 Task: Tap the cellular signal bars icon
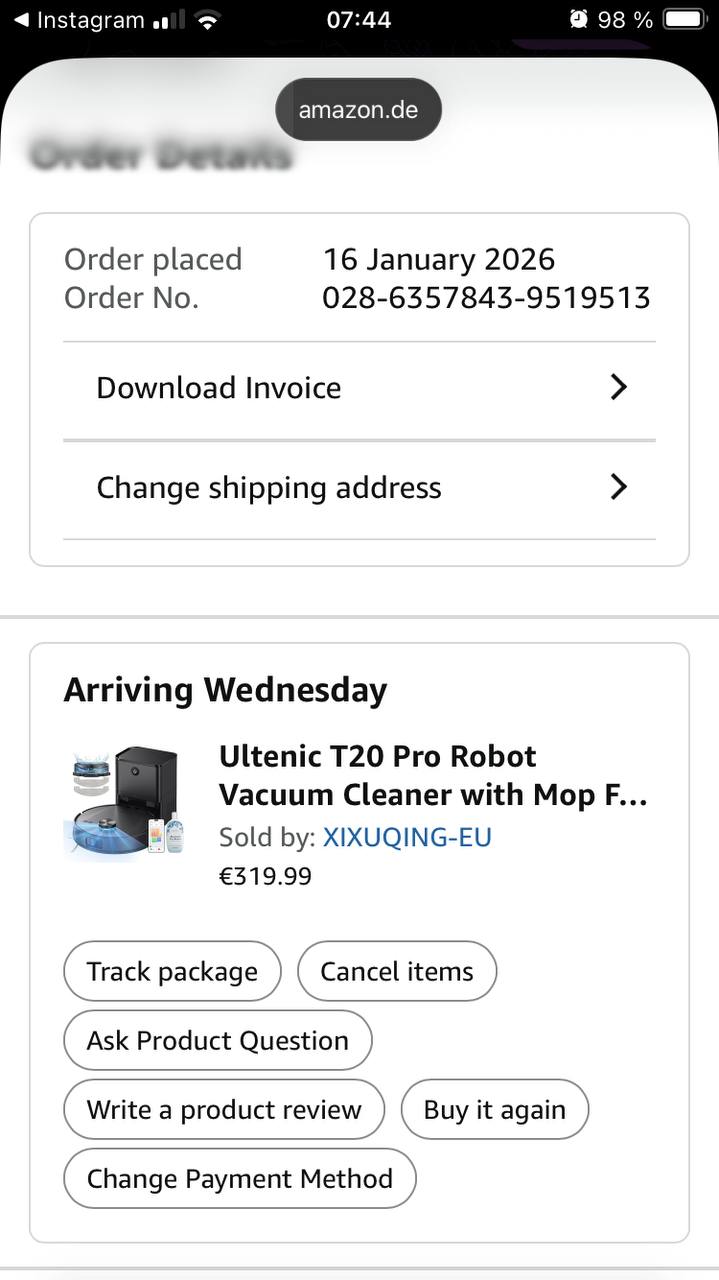(x=170, y=20)
